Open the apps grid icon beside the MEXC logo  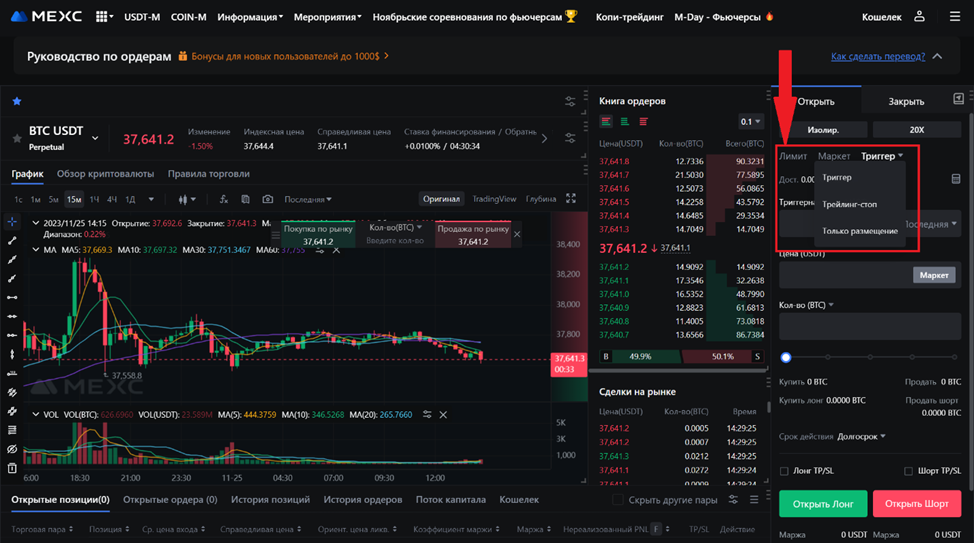tap(103, 17)
